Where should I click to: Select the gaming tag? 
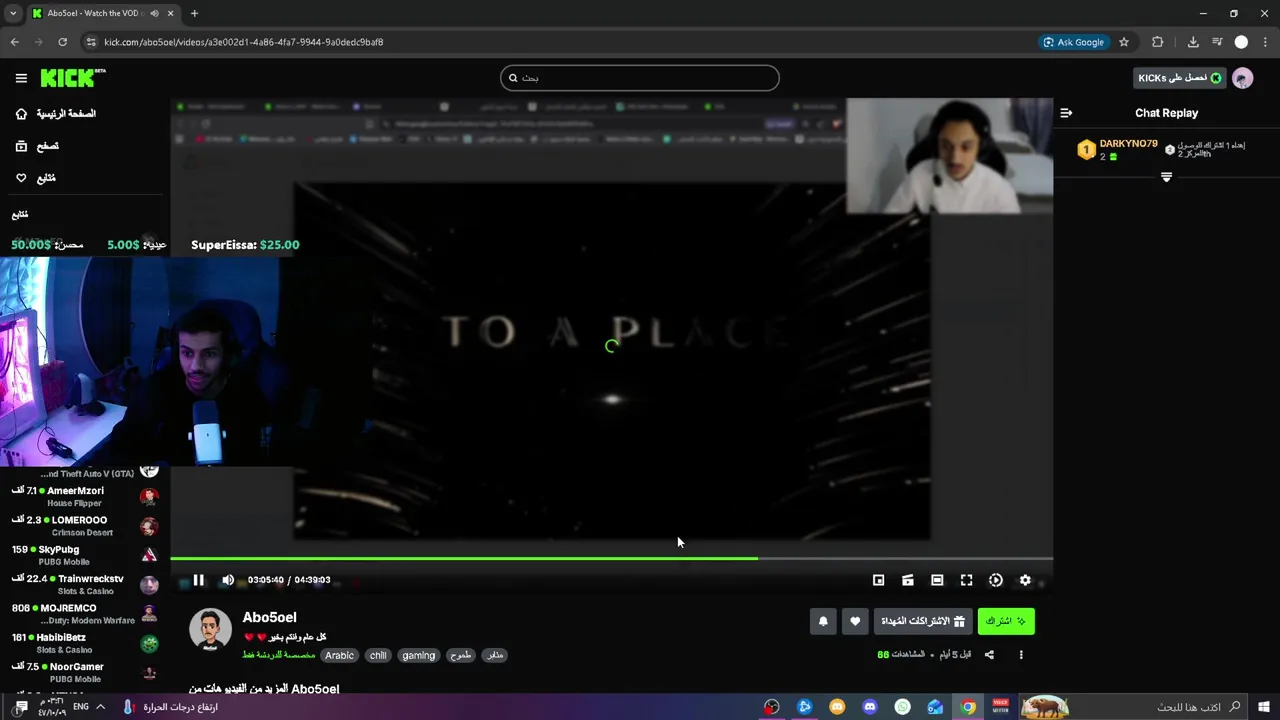tap(418, 655)
